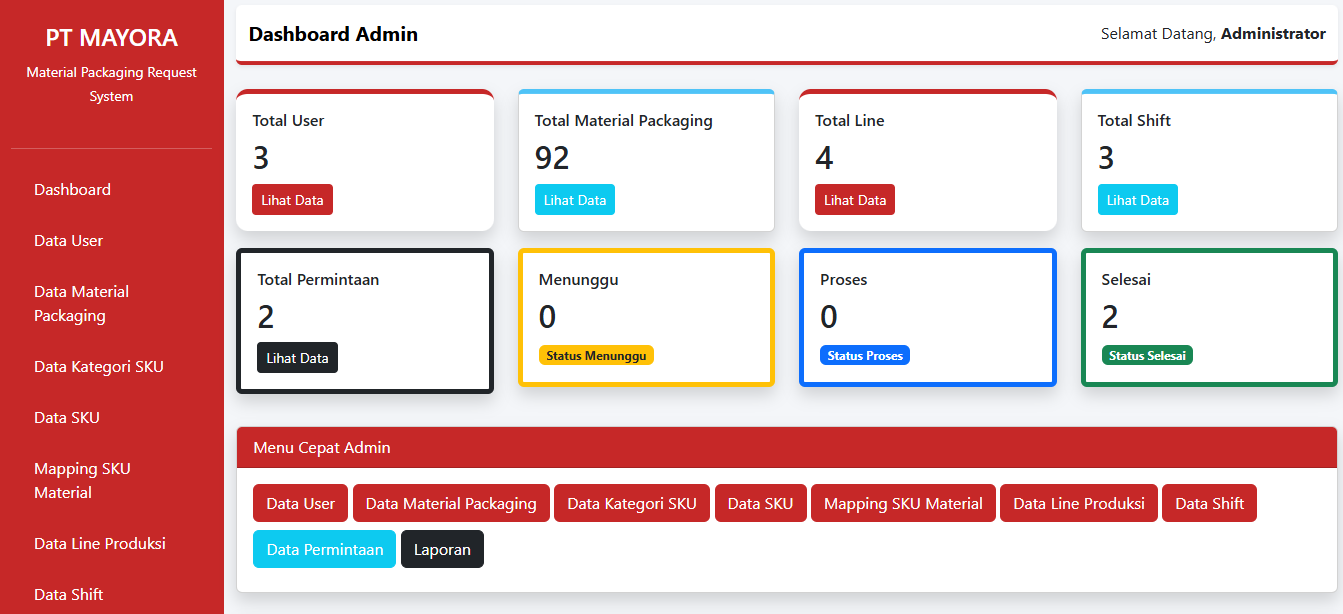Click the Status Menunggu badge
Image resolution: width=1343 pixels, height=614 pixels.
596,356
